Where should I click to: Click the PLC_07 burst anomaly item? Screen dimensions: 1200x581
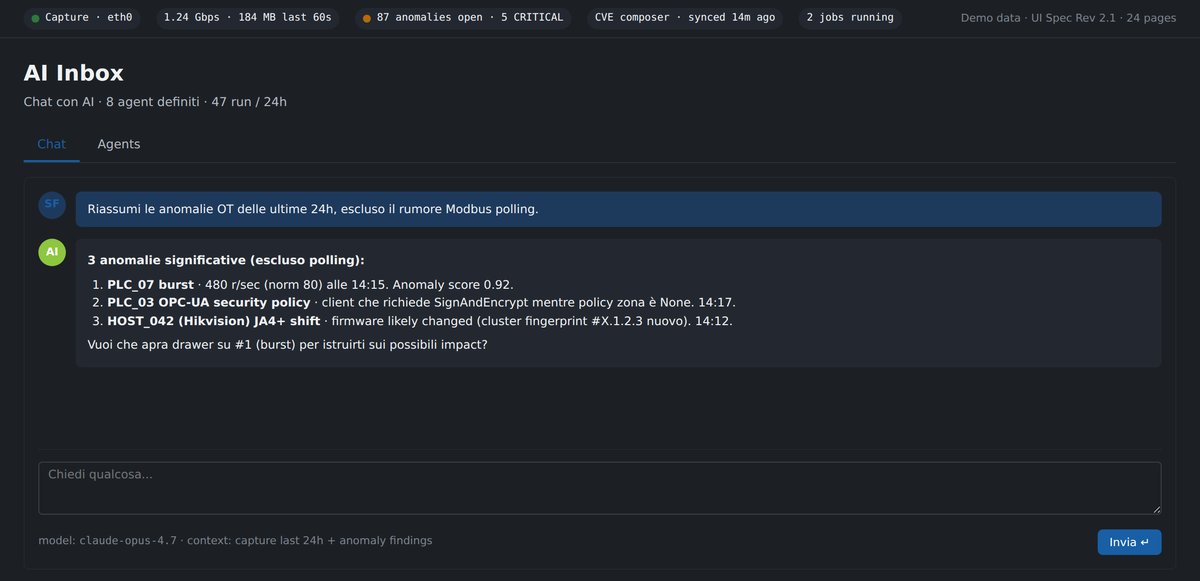point(310,284)
